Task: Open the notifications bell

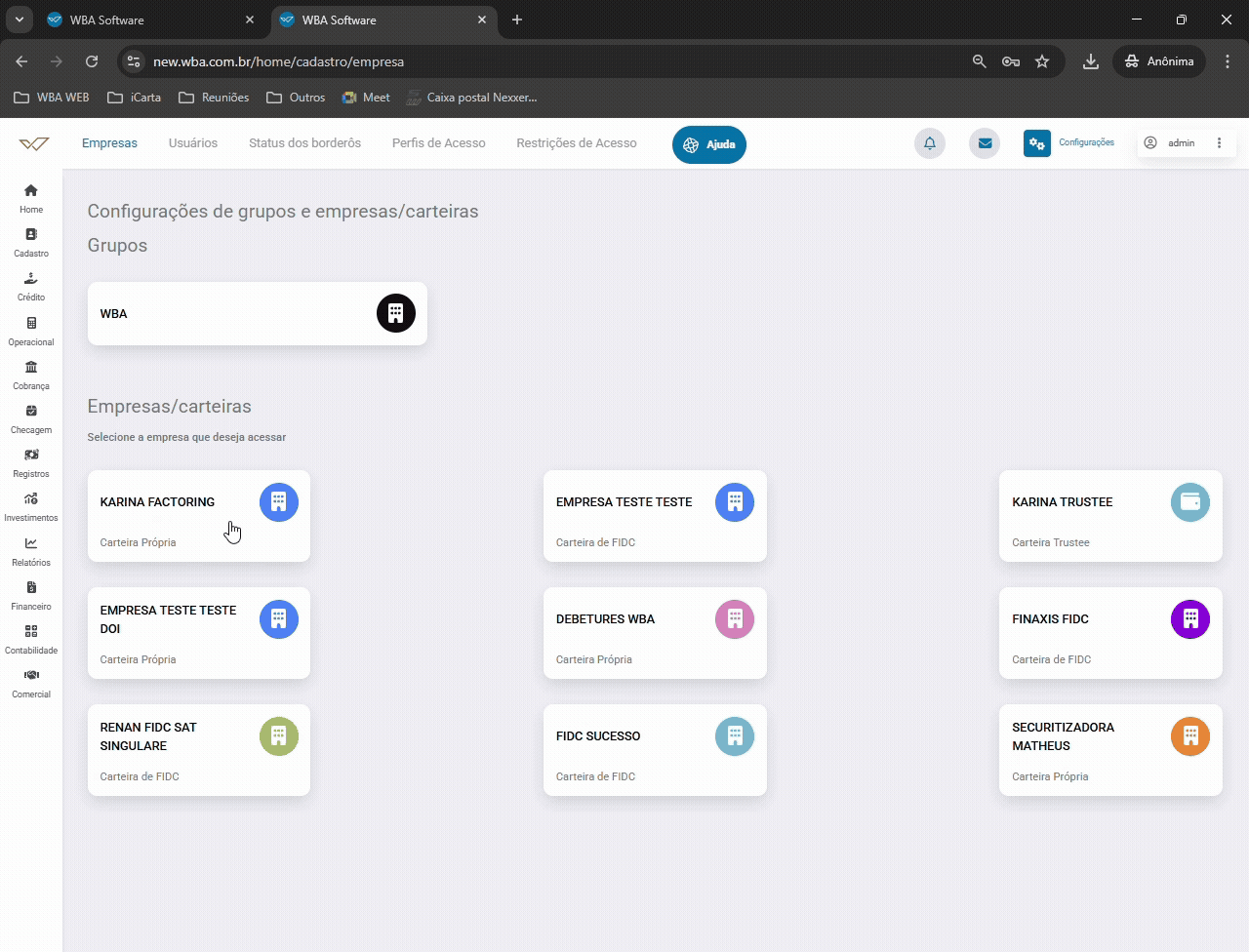Action: pyautogui.click(x=930, y=143)
